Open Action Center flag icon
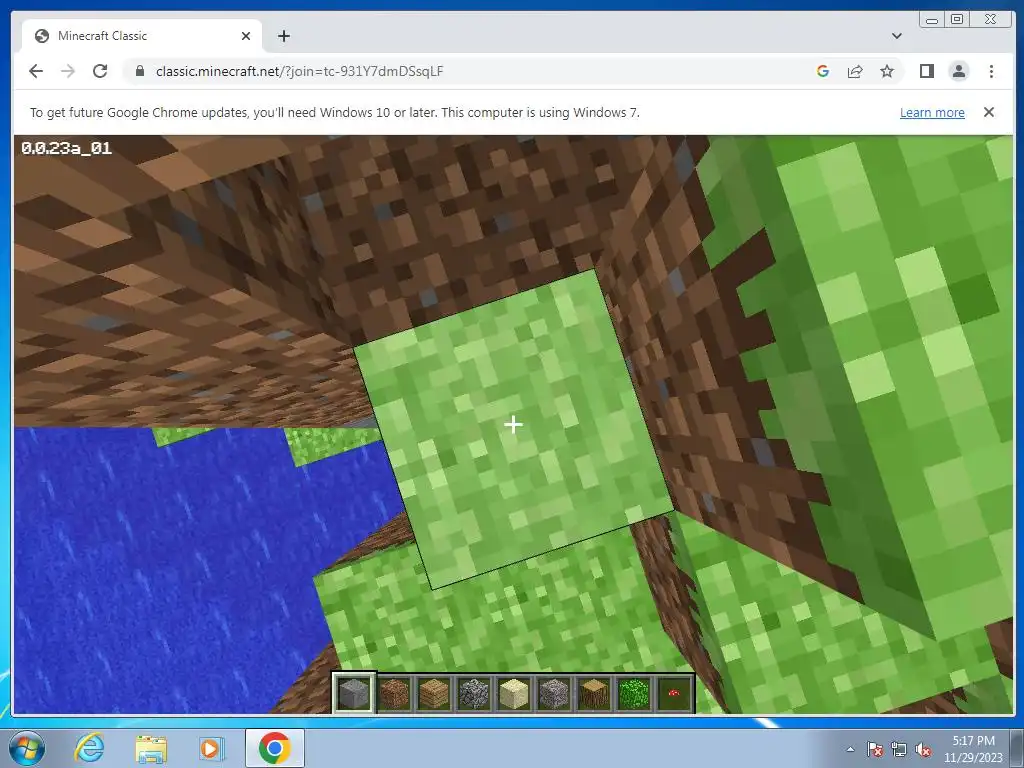 point(874,749)
